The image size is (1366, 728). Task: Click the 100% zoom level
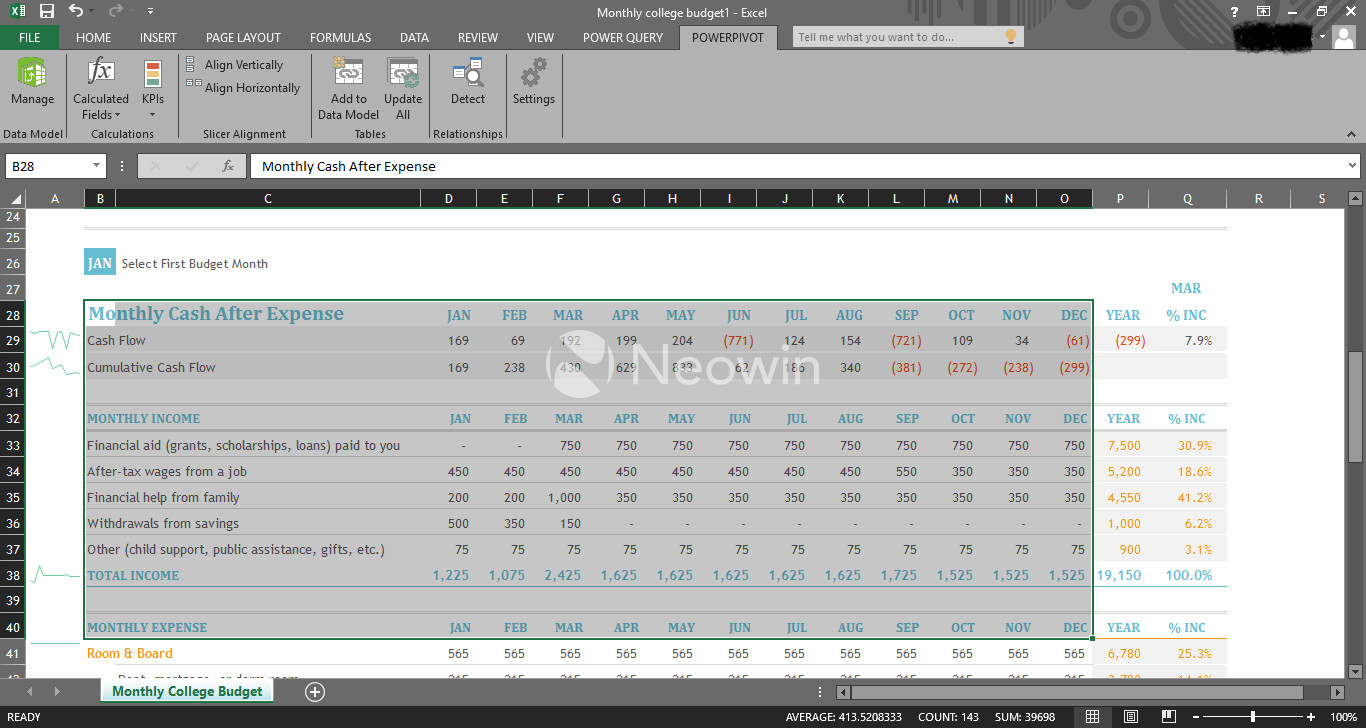pos(1342,717)
